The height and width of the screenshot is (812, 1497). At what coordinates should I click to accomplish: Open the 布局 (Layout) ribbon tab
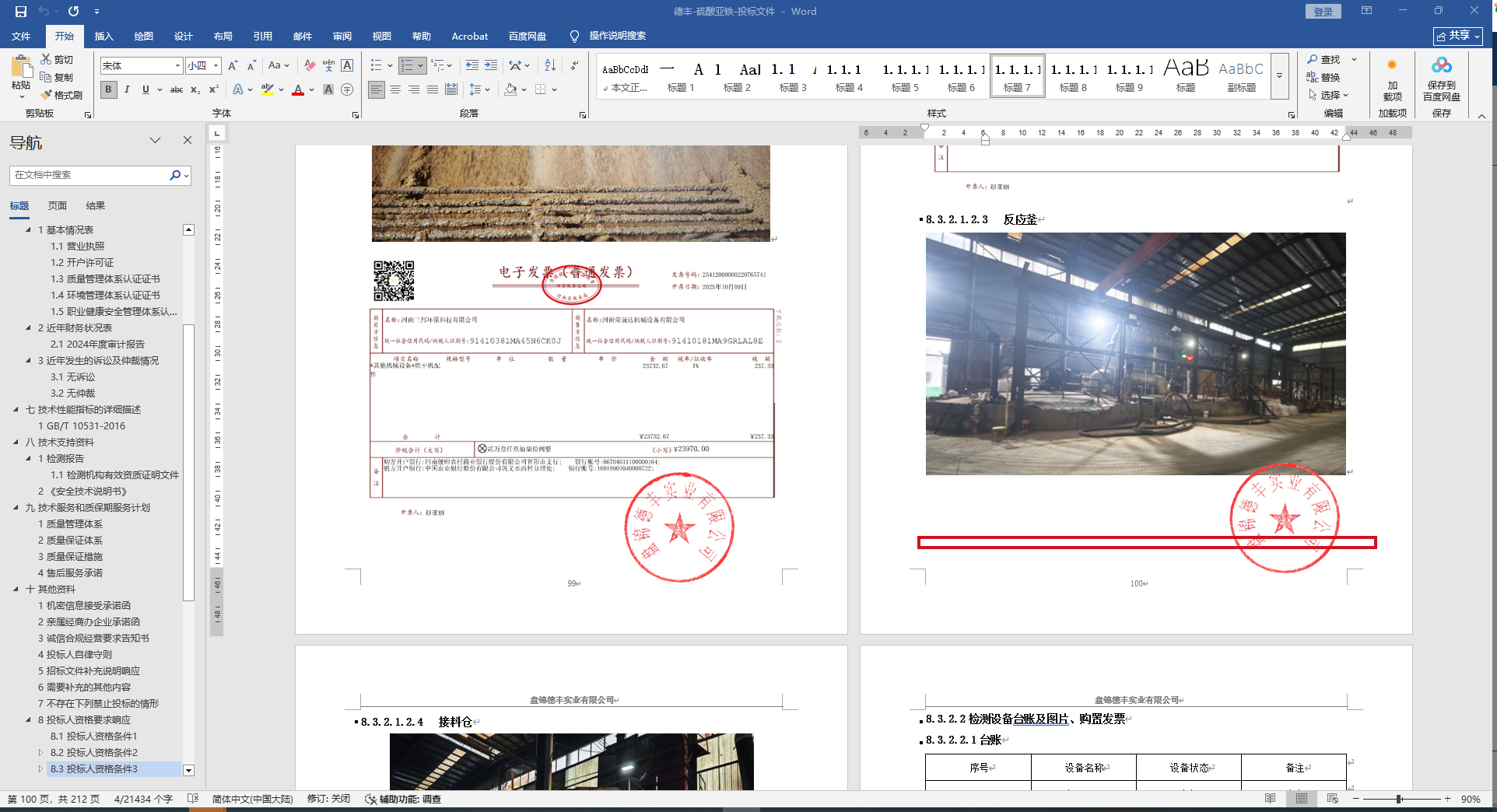(223, 36)
